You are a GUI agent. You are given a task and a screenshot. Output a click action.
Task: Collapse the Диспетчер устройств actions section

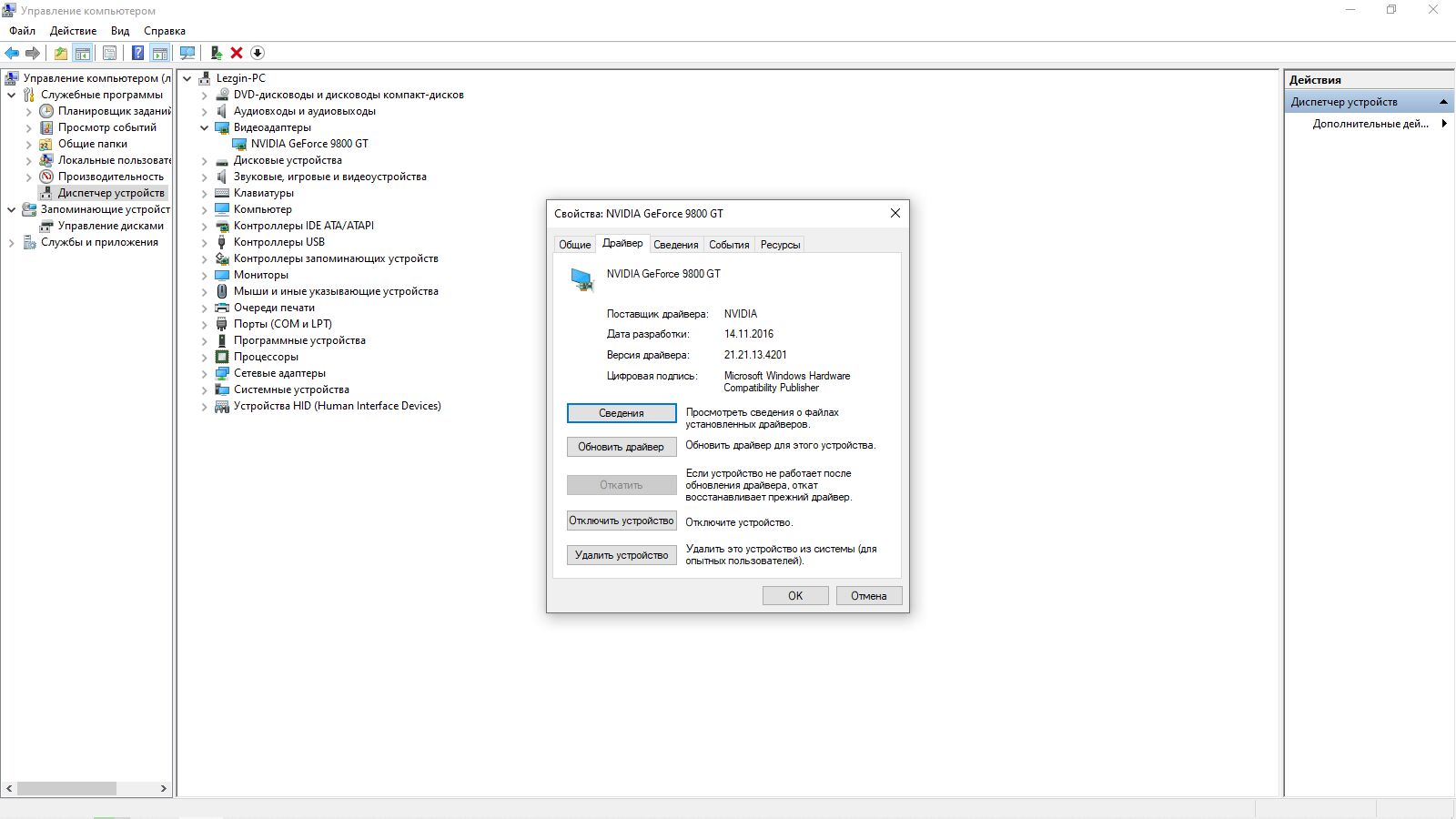1443,102
